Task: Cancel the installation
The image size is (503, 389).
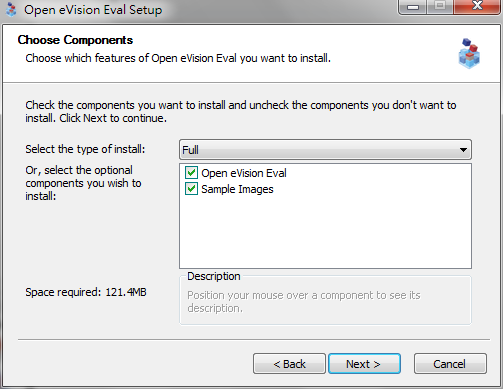Action: (x=450, y=364)
